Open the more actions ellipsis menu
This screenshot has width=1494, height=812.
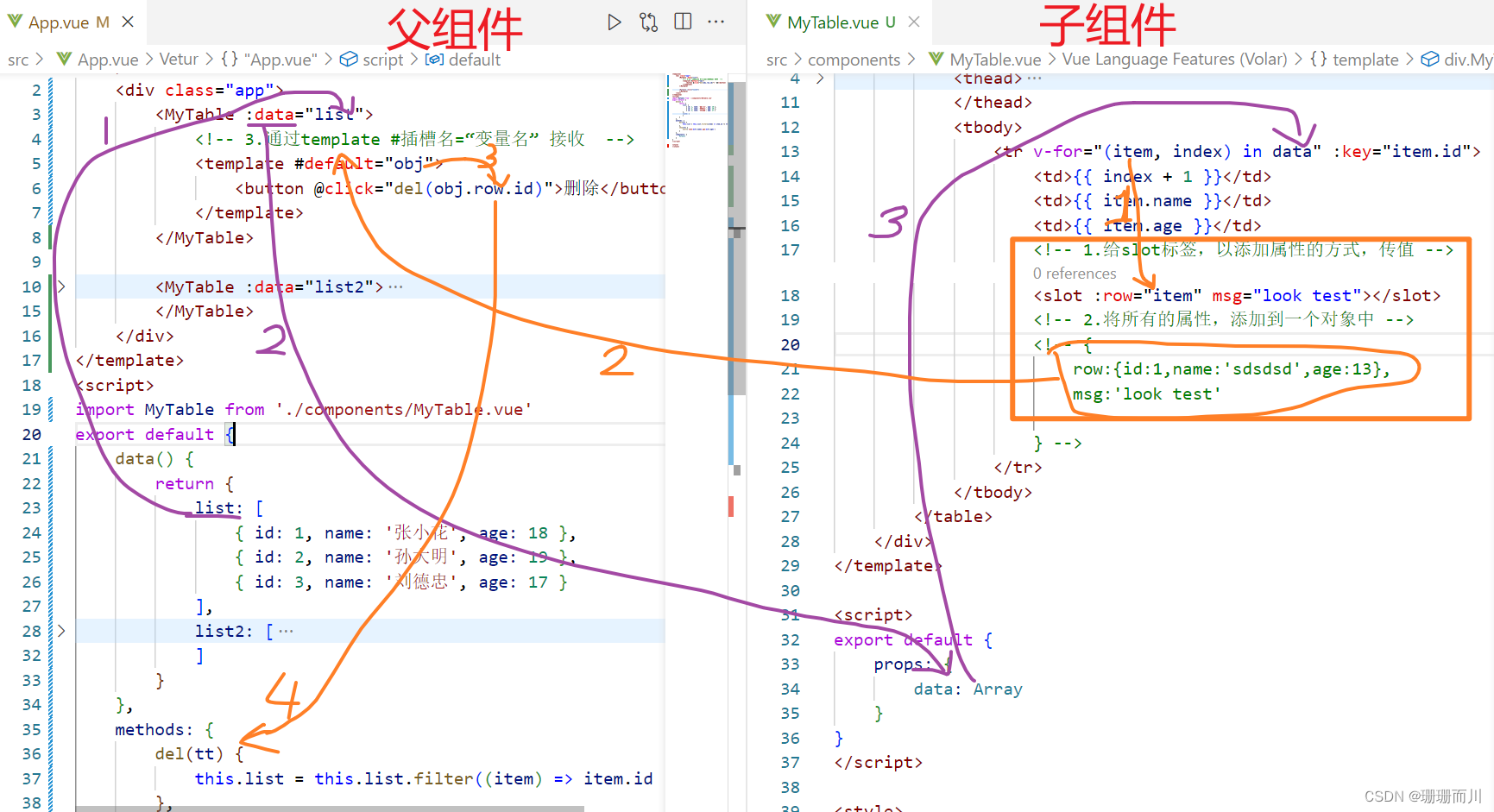coord(716,22)
